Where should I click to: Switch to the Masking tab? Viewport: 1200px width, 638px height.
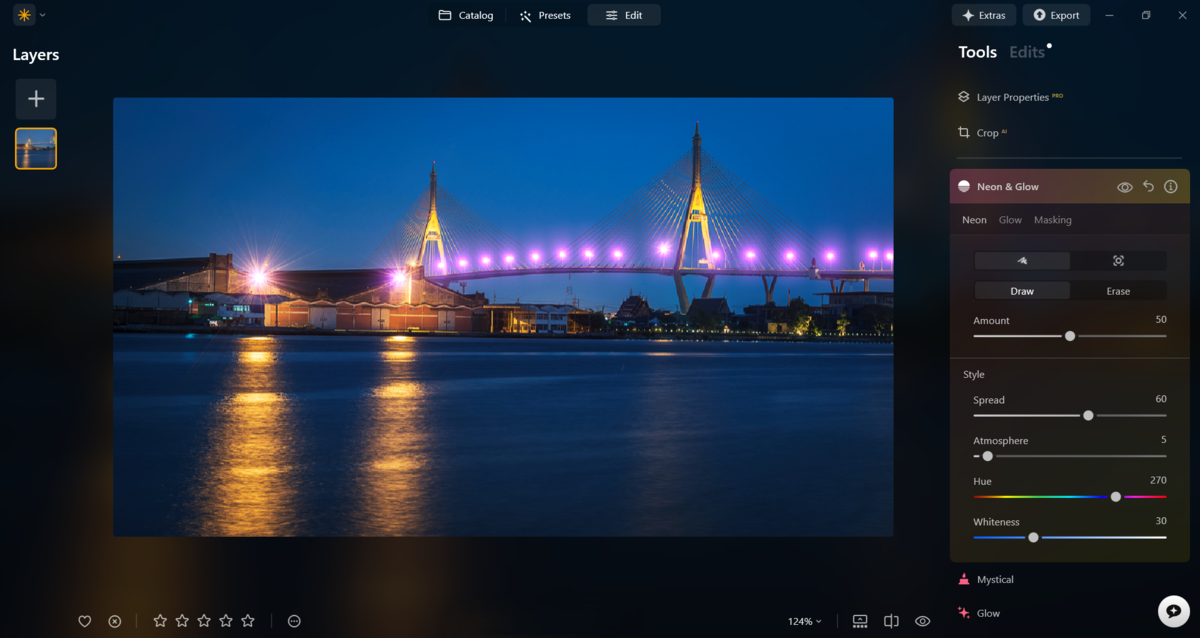(1052, 219)
